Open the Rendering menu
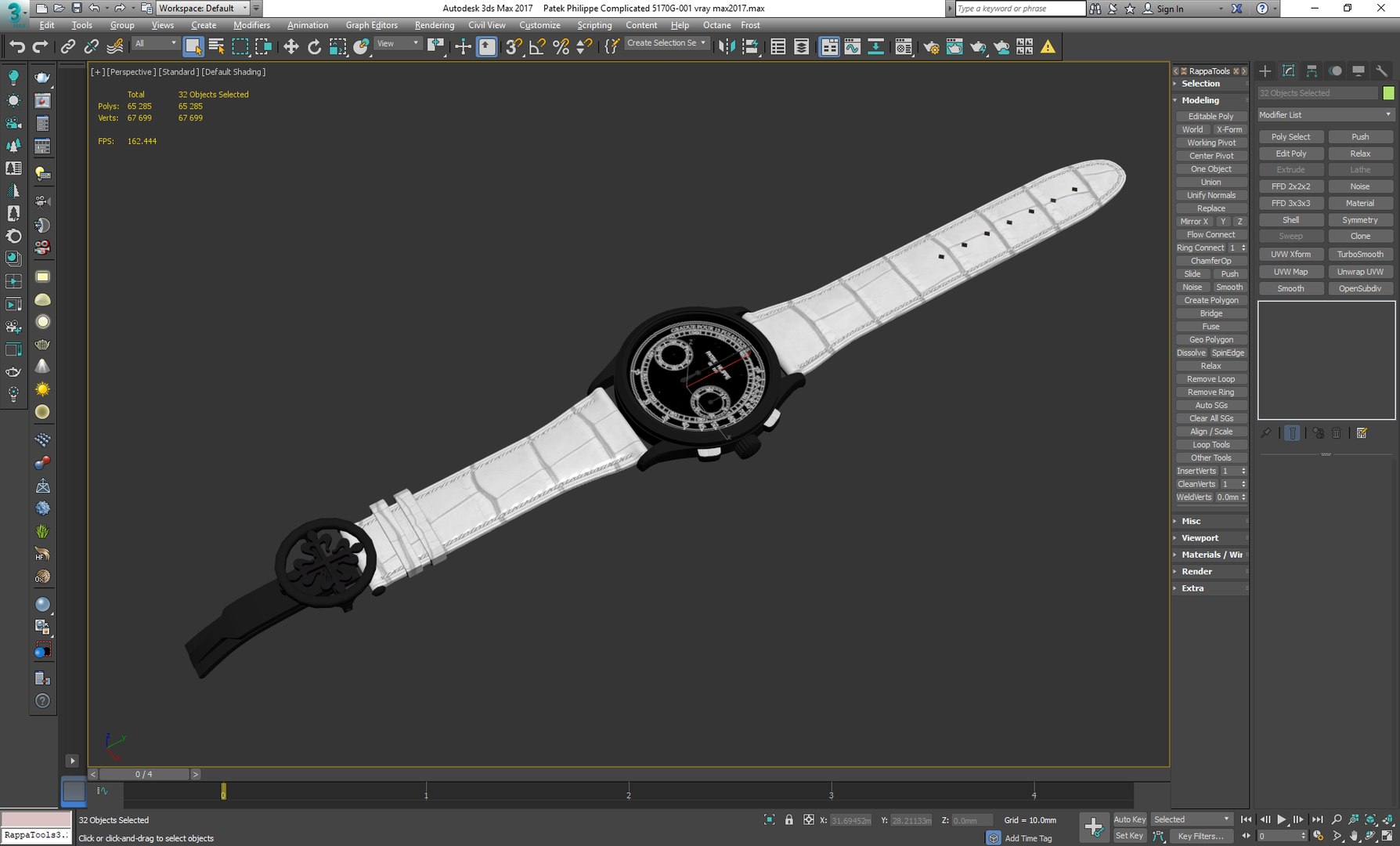Viewport: 1400px width, 846px height. [x=434, y=25]
